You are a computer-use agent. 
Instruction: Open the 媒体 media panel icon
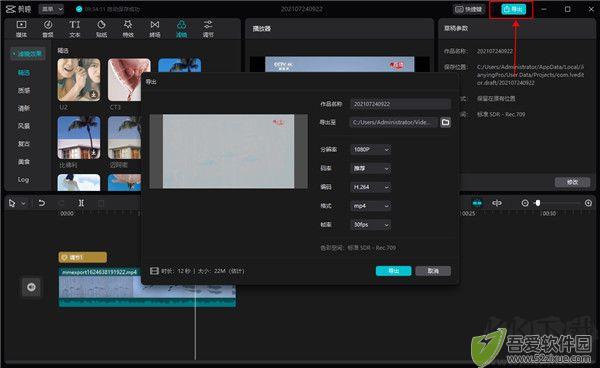pyautogui.click(x=21, y=29)
